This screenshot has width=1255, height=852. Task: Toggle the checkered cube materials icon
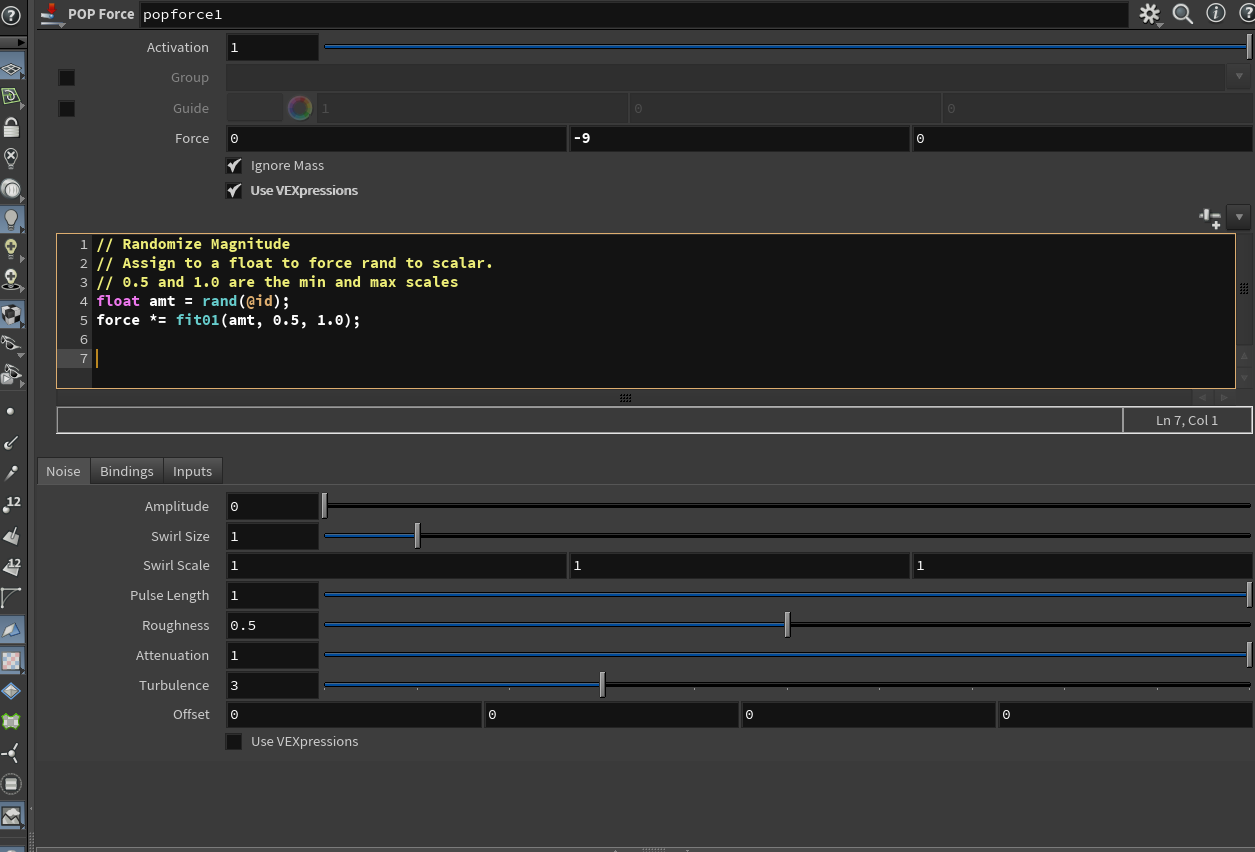(11, 314)
